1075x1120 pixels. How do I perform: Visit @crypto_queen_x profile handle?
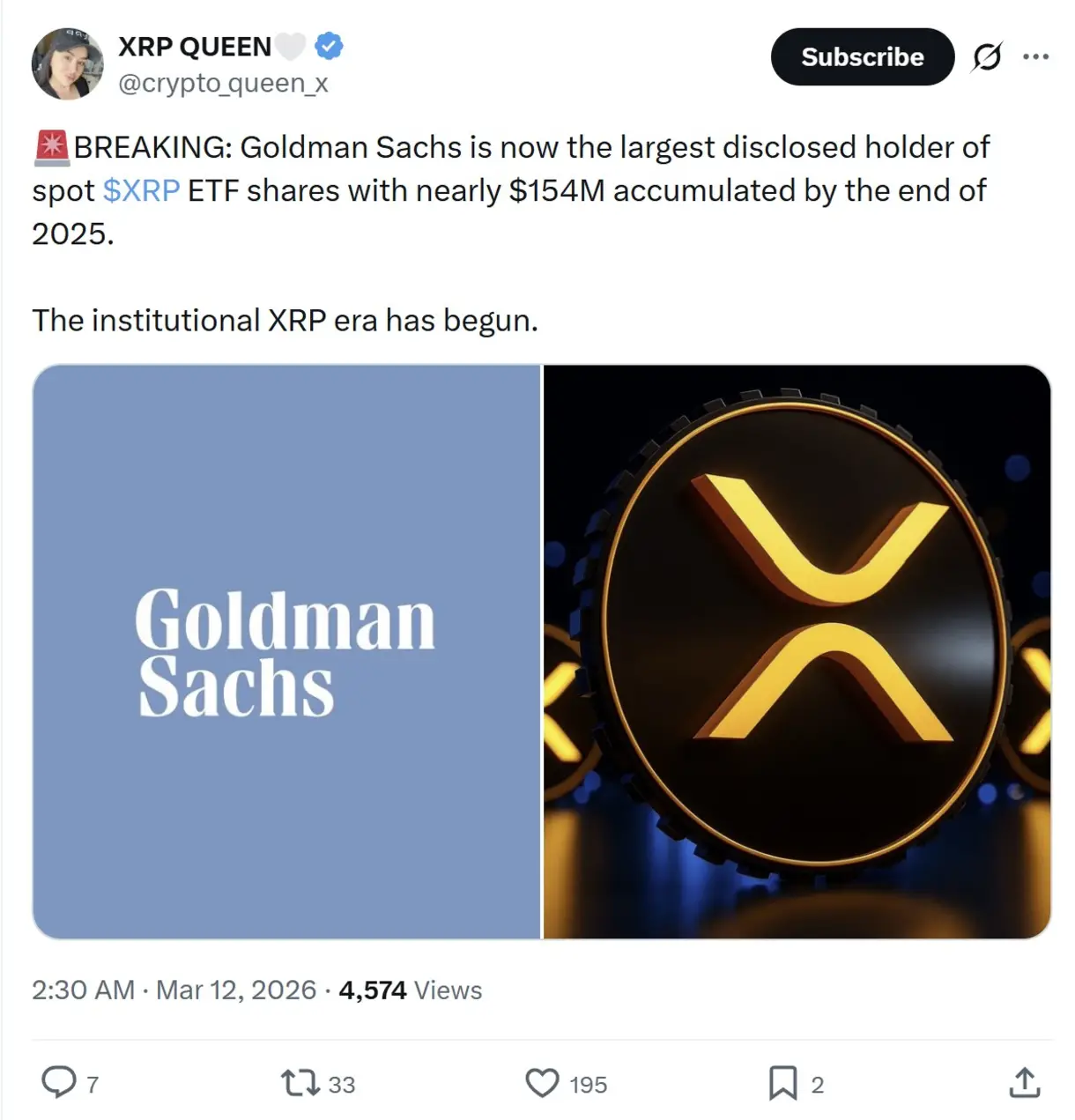[x=222, y=84]
